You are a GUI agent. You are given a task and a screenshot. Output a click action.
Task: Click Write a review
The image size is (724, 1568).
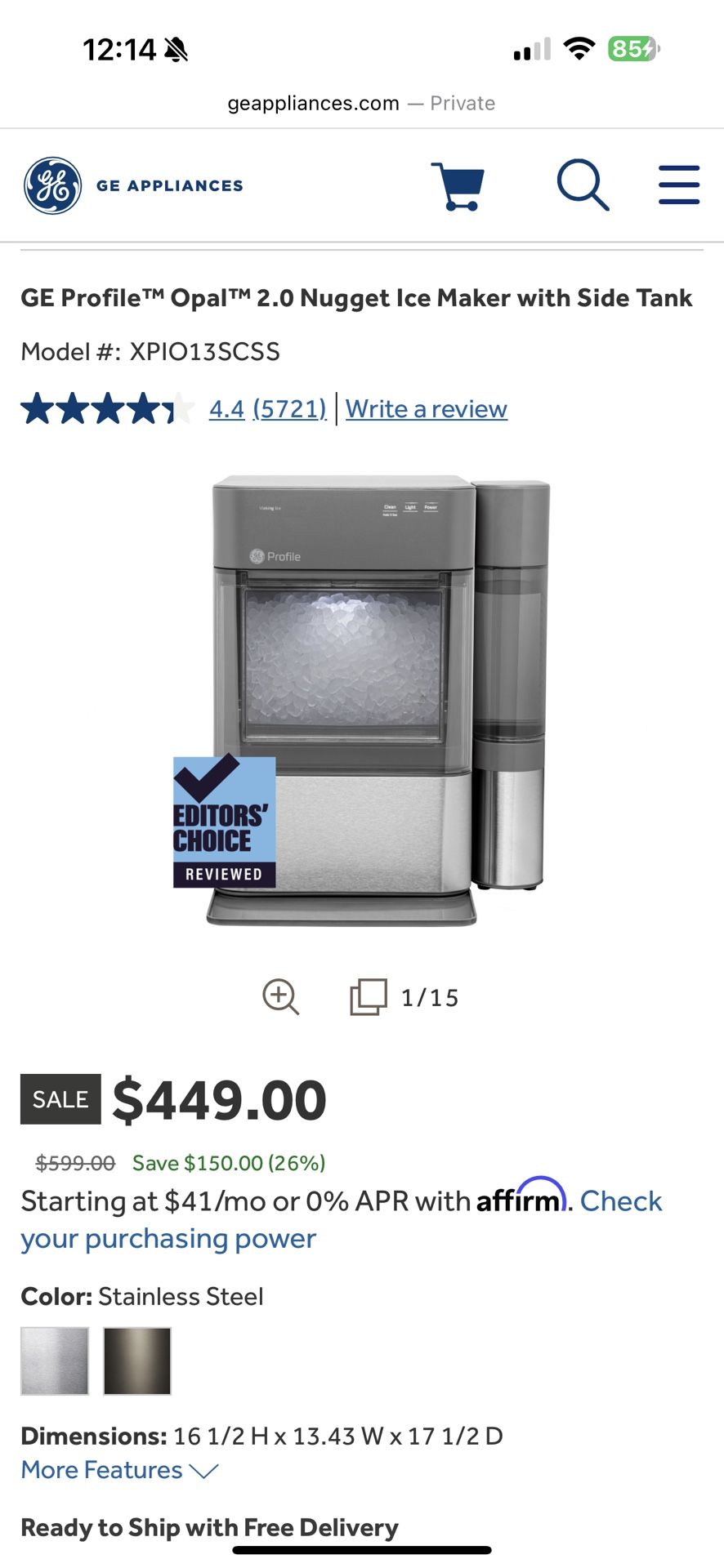point(427,408)
